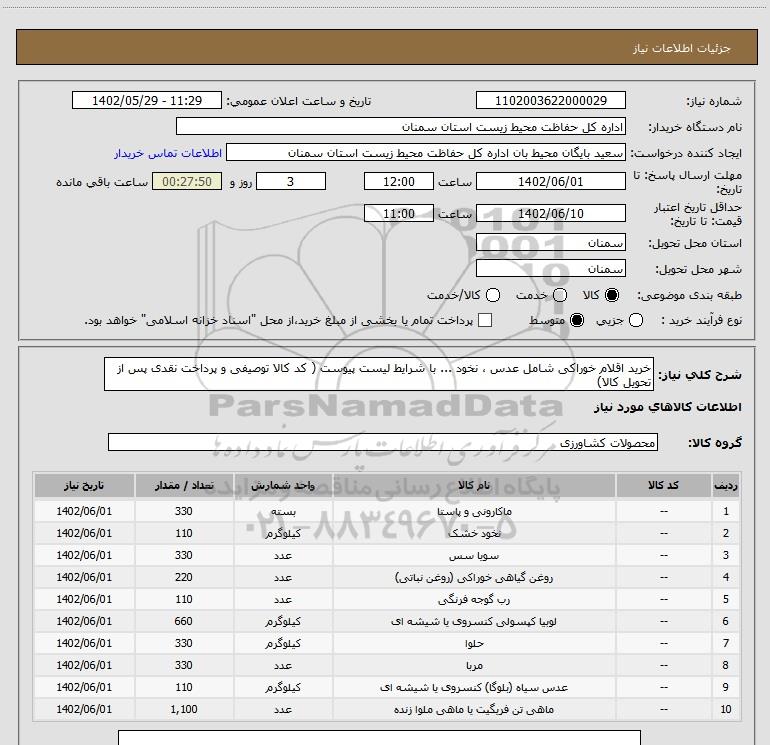770x745 pixels.
Task: Select the جزیی purchase type radio
Action: coord(665,320)
